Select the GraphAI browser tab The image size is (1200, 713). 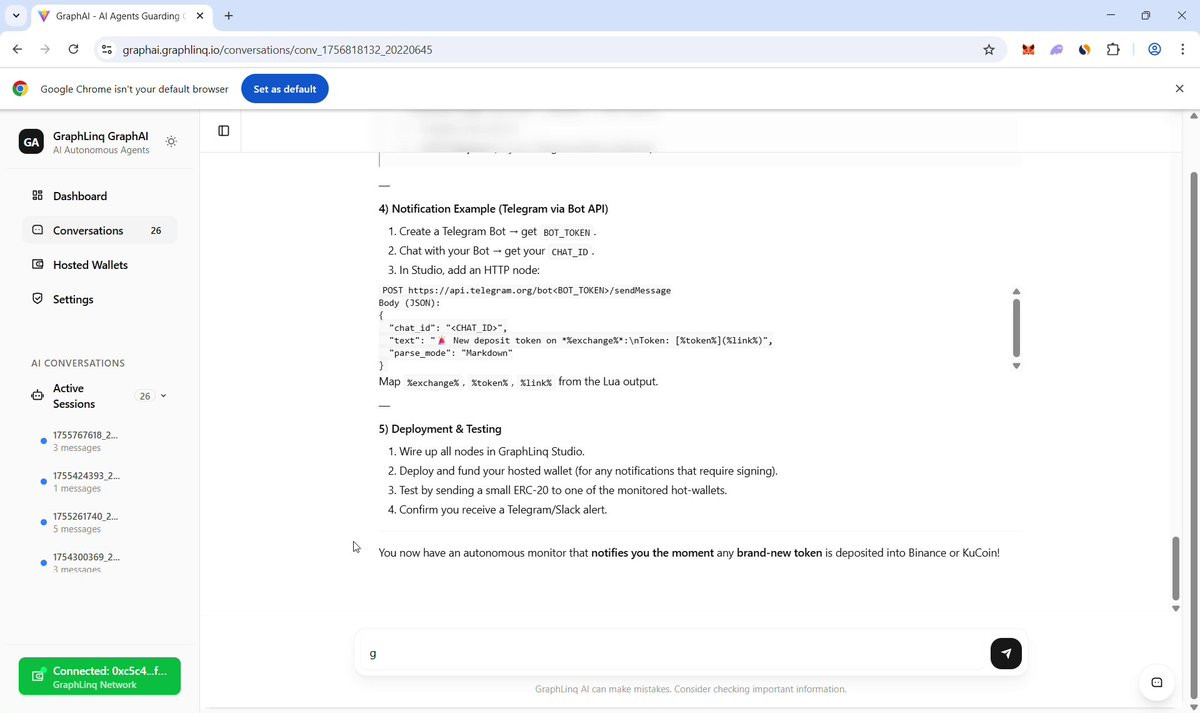pyautogui.click(x=120, y=16)
